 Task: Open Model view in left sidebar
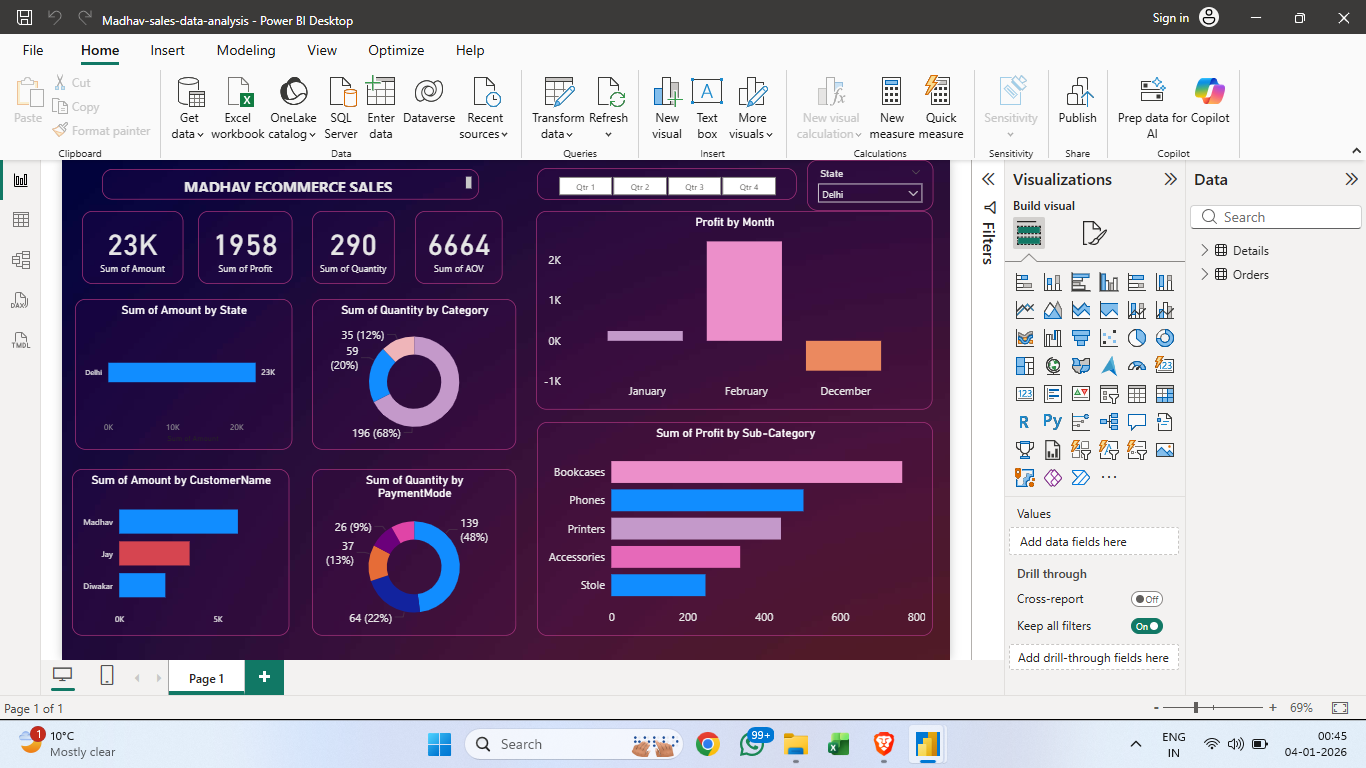pyautogui.click(x=20, y=260)
